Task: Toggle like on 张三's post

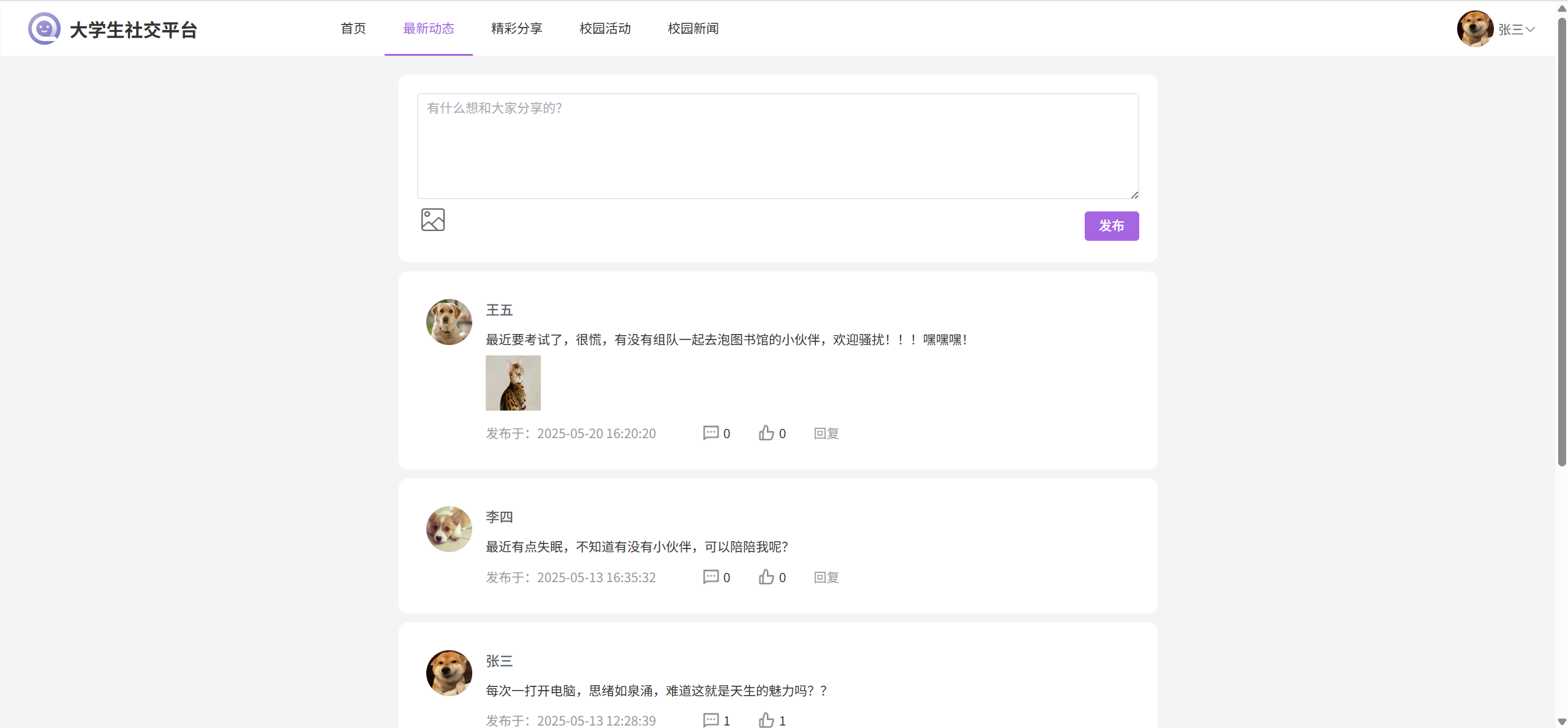Action: (766, 720)
